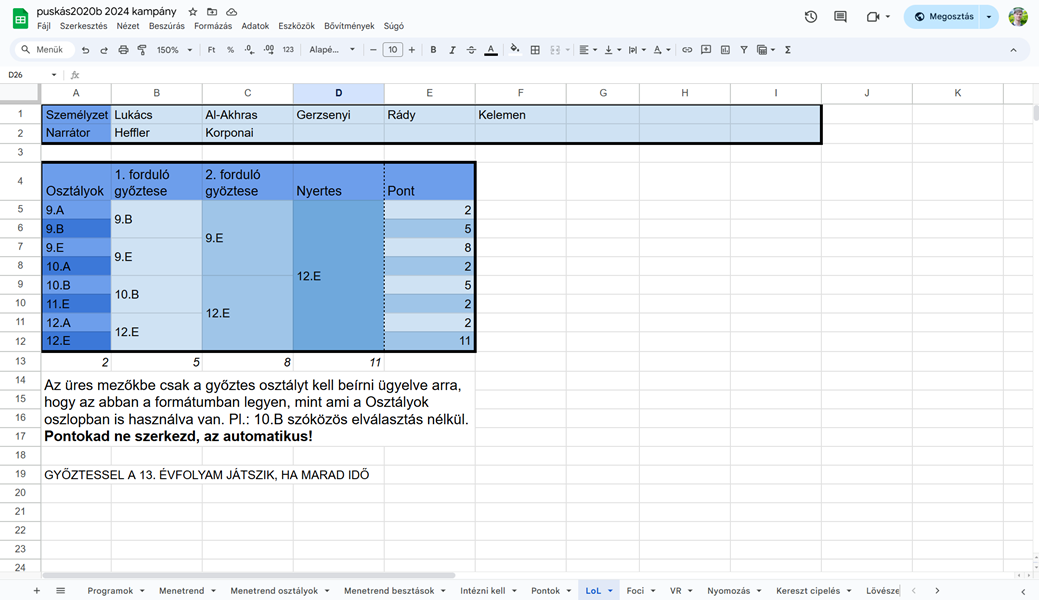Insert a comment using the toolbar icon
Viewport: 1039px width, 600px height.
point(705,48)
